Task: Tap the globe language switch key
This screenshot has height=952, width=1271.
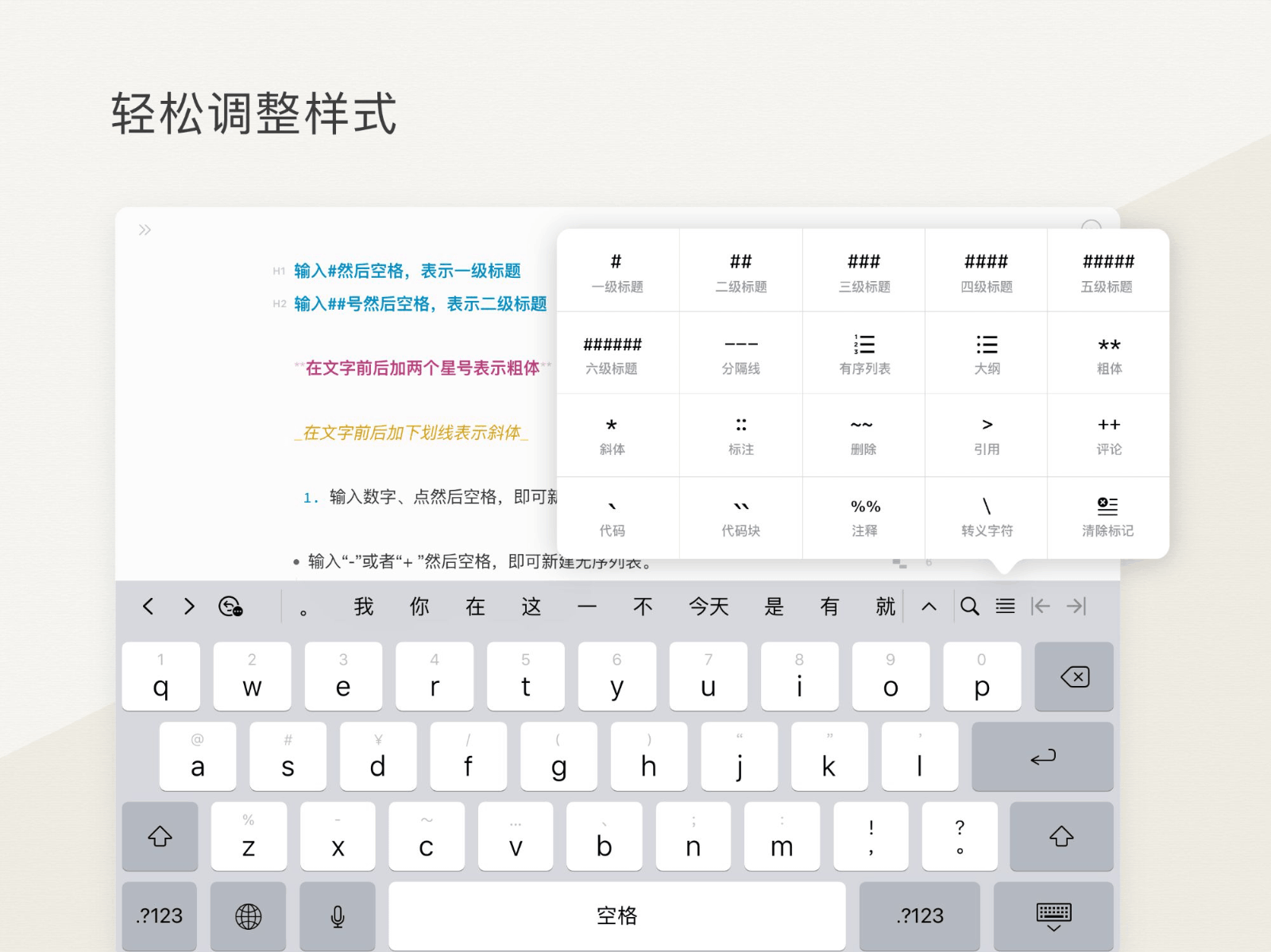Action: [248, 916]
